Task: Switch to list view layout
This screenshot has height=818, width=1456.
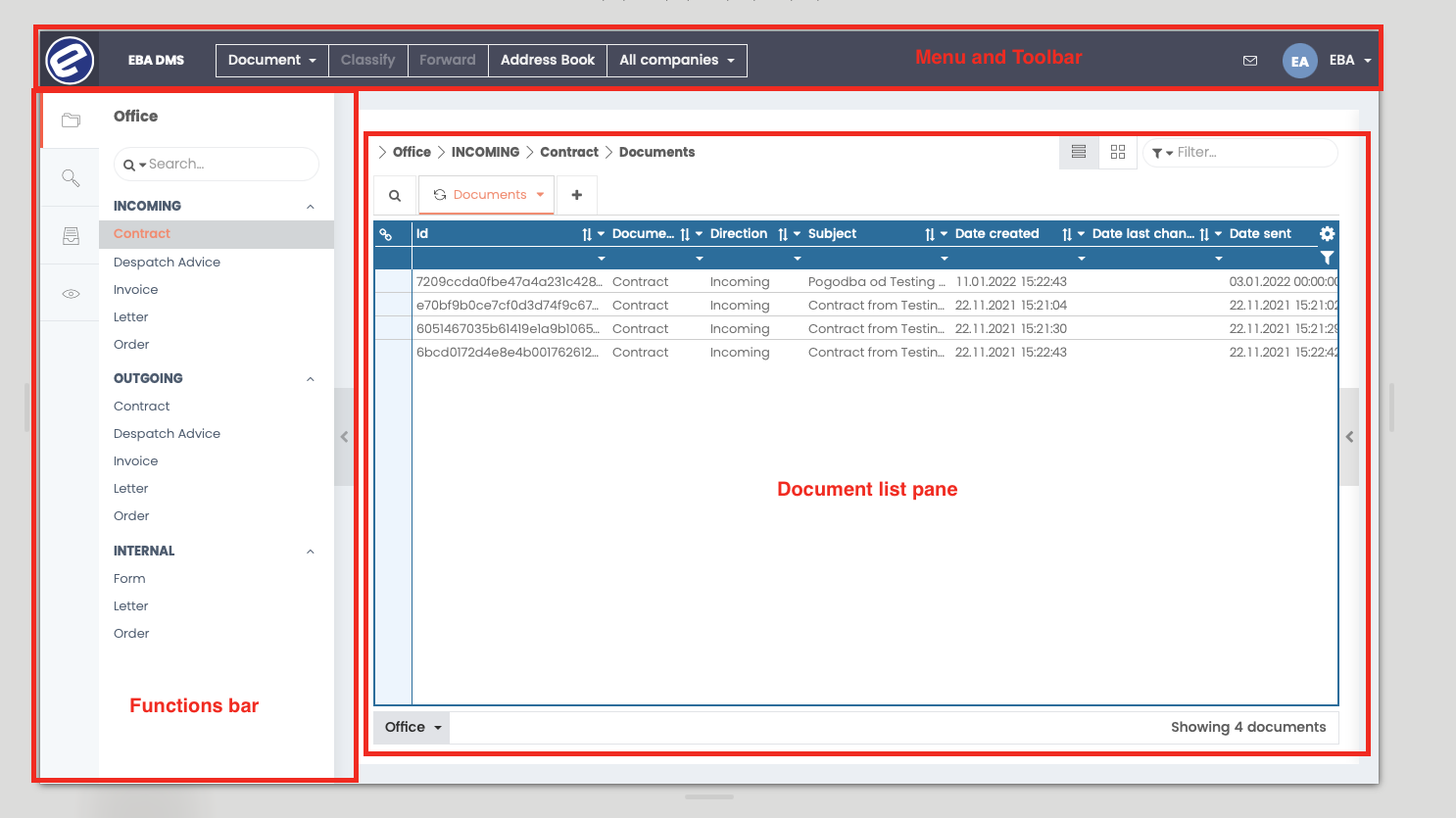Action: [x=1079, y=152]
